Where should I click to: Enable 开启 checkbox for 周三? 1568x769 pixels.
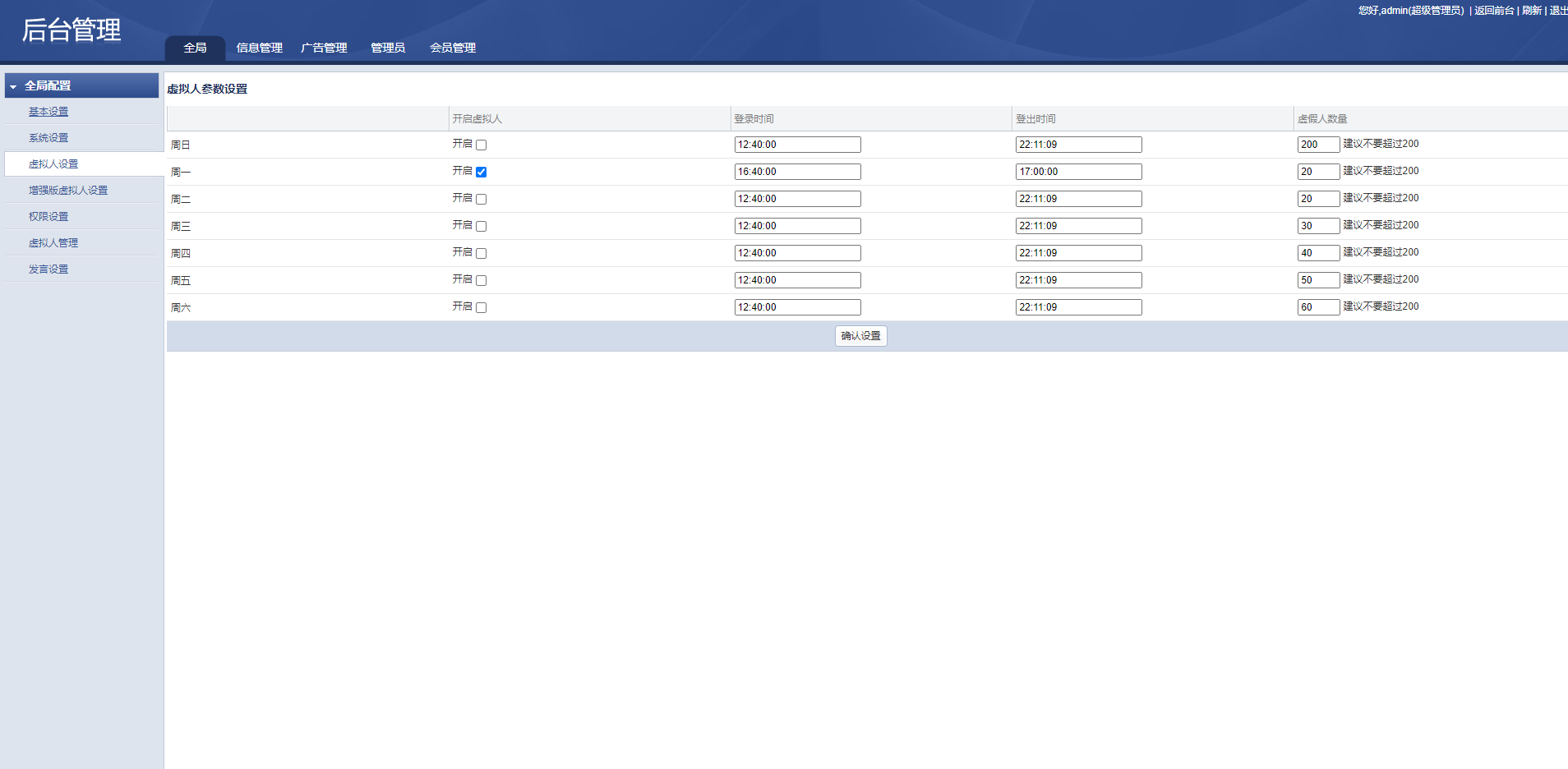(482, 227)
